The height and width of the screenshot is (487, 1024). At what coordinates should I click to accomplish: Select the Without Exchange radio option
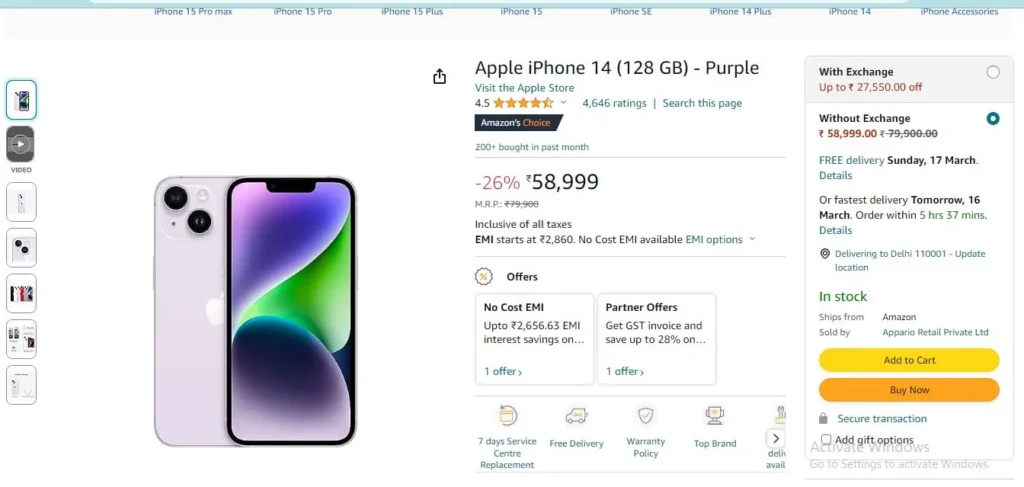(x=993, y=119)
